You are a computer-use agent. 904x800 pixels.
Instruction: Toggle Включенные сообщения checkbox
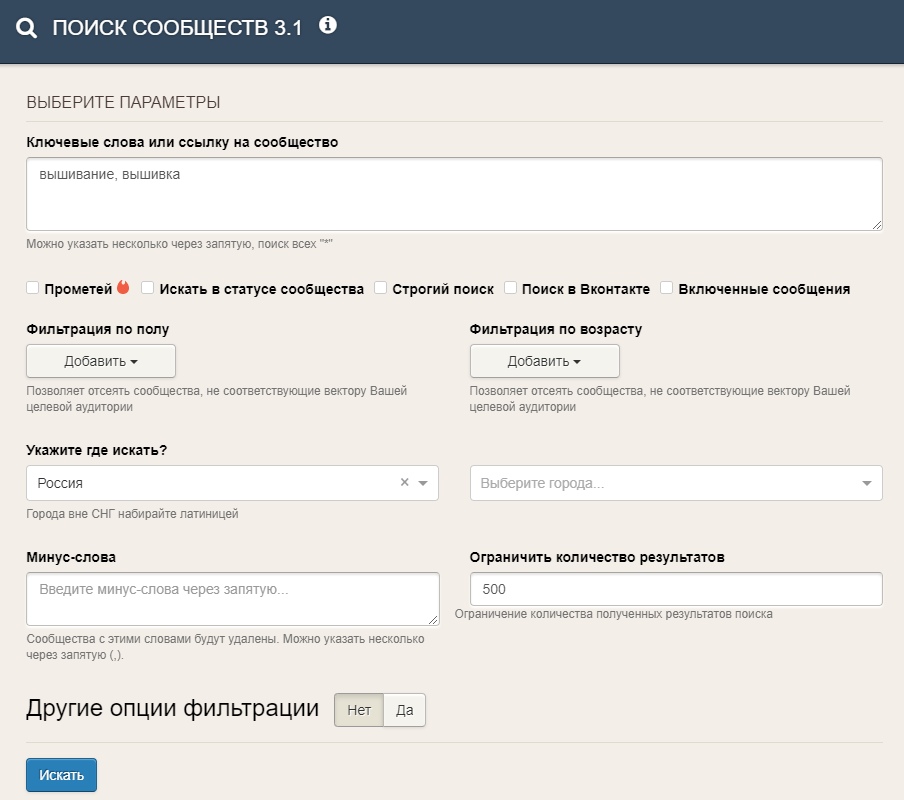(666, 288)
